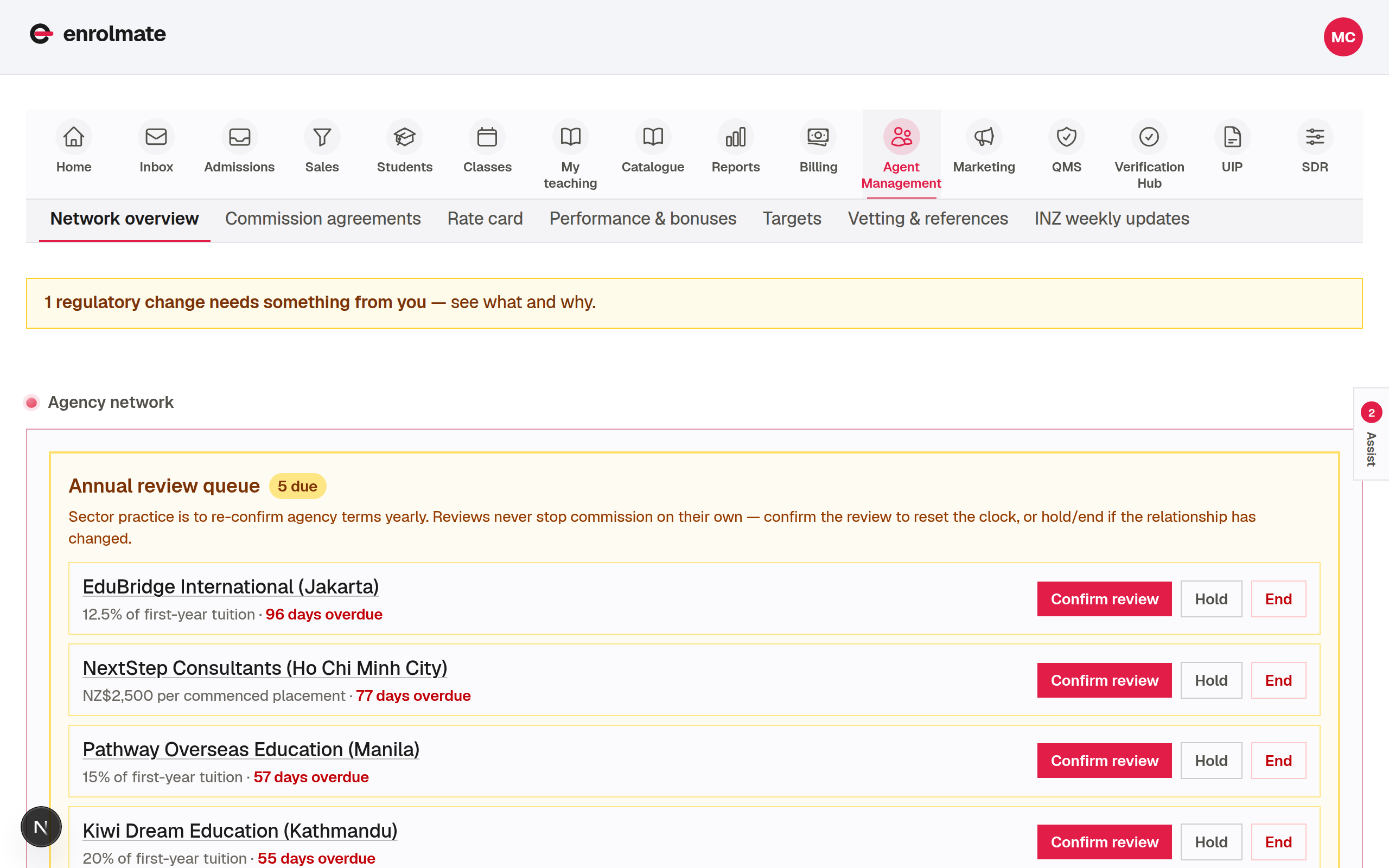Open the Inbox envelope icon

pos(156,137)
